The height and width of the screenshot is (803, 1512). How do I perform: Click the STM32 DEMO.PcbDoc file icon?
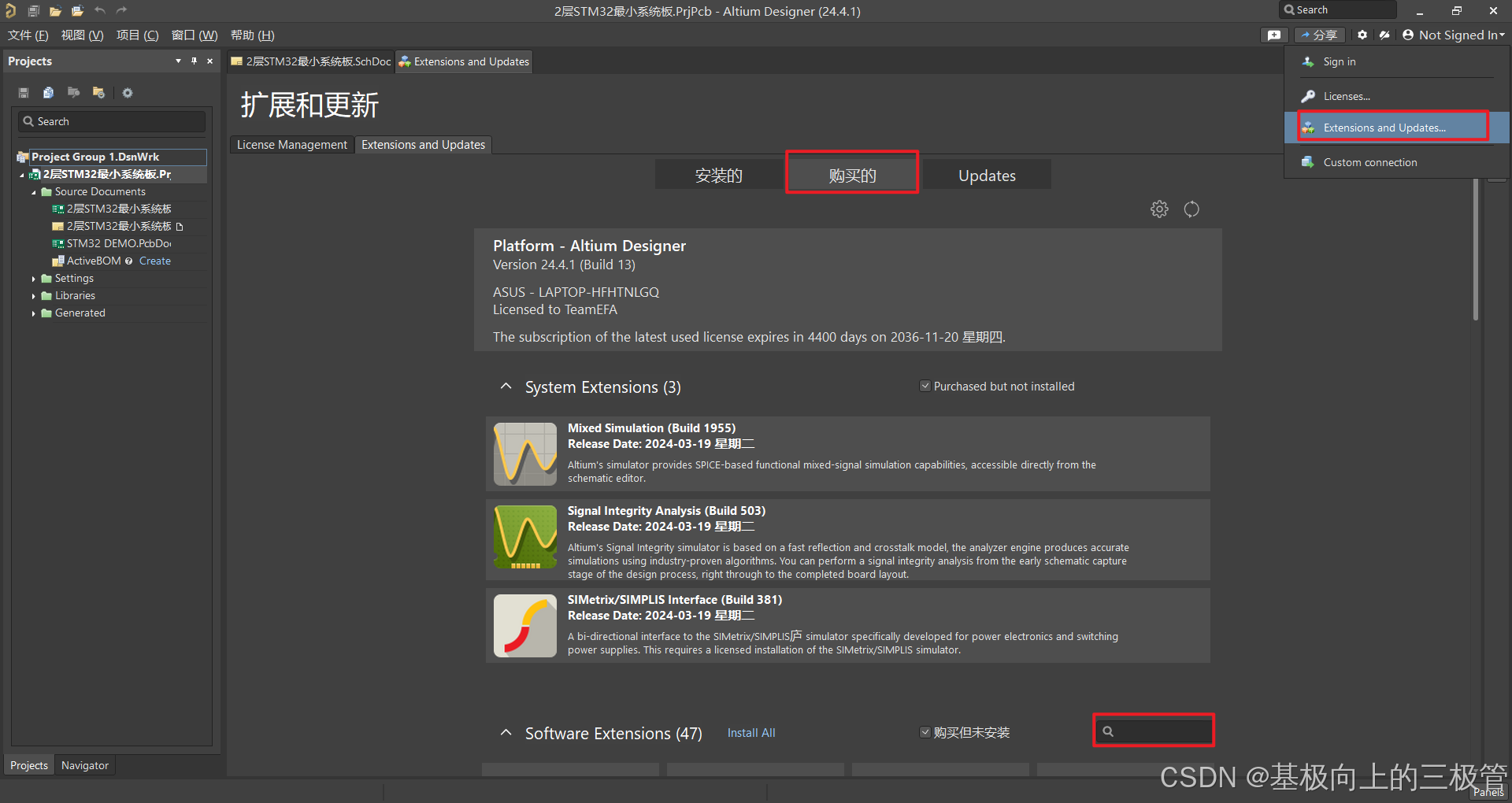coord(57,244)
